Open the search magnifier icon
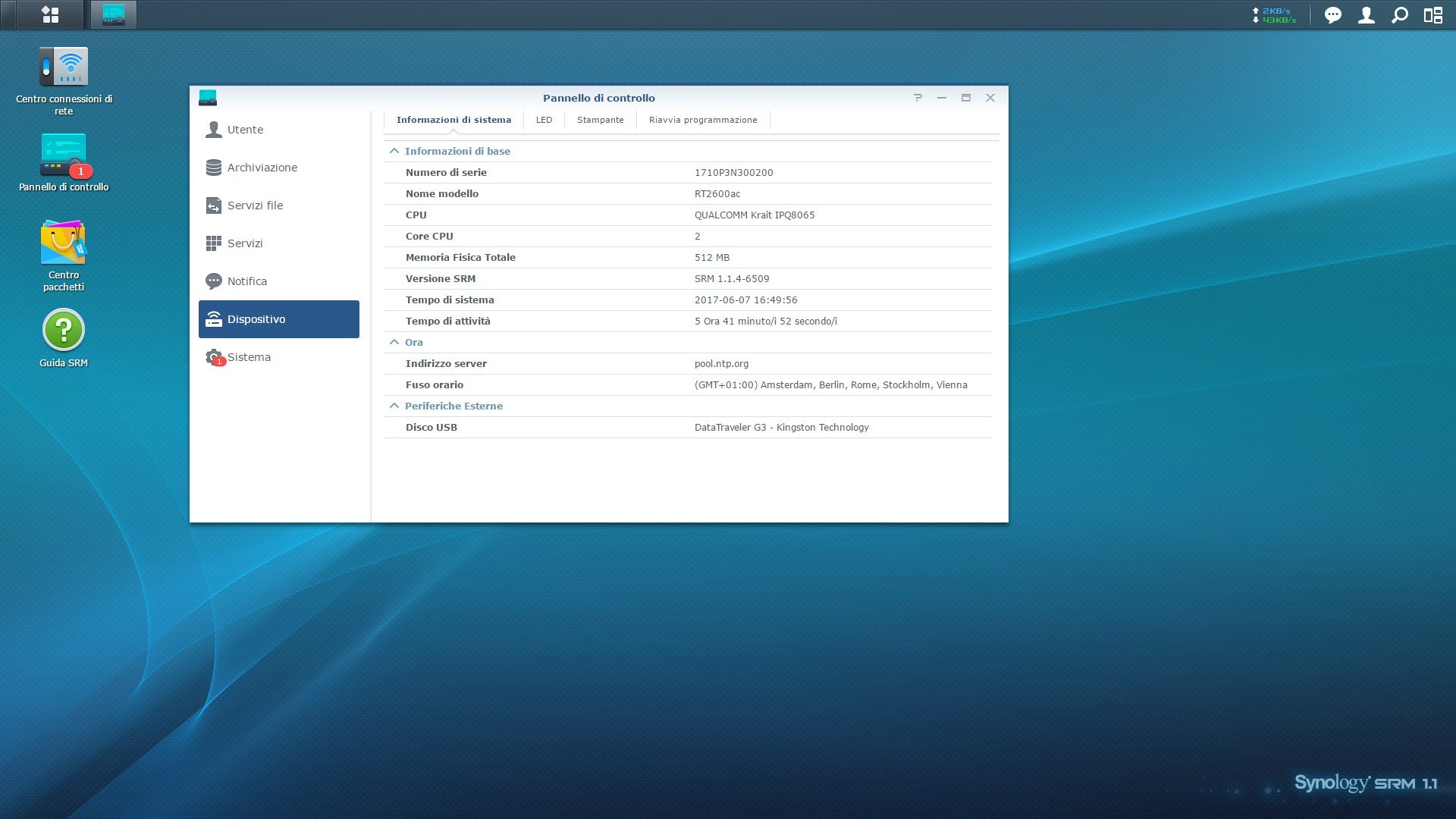Screen dimensions: 1456x819 [1399, 15]
